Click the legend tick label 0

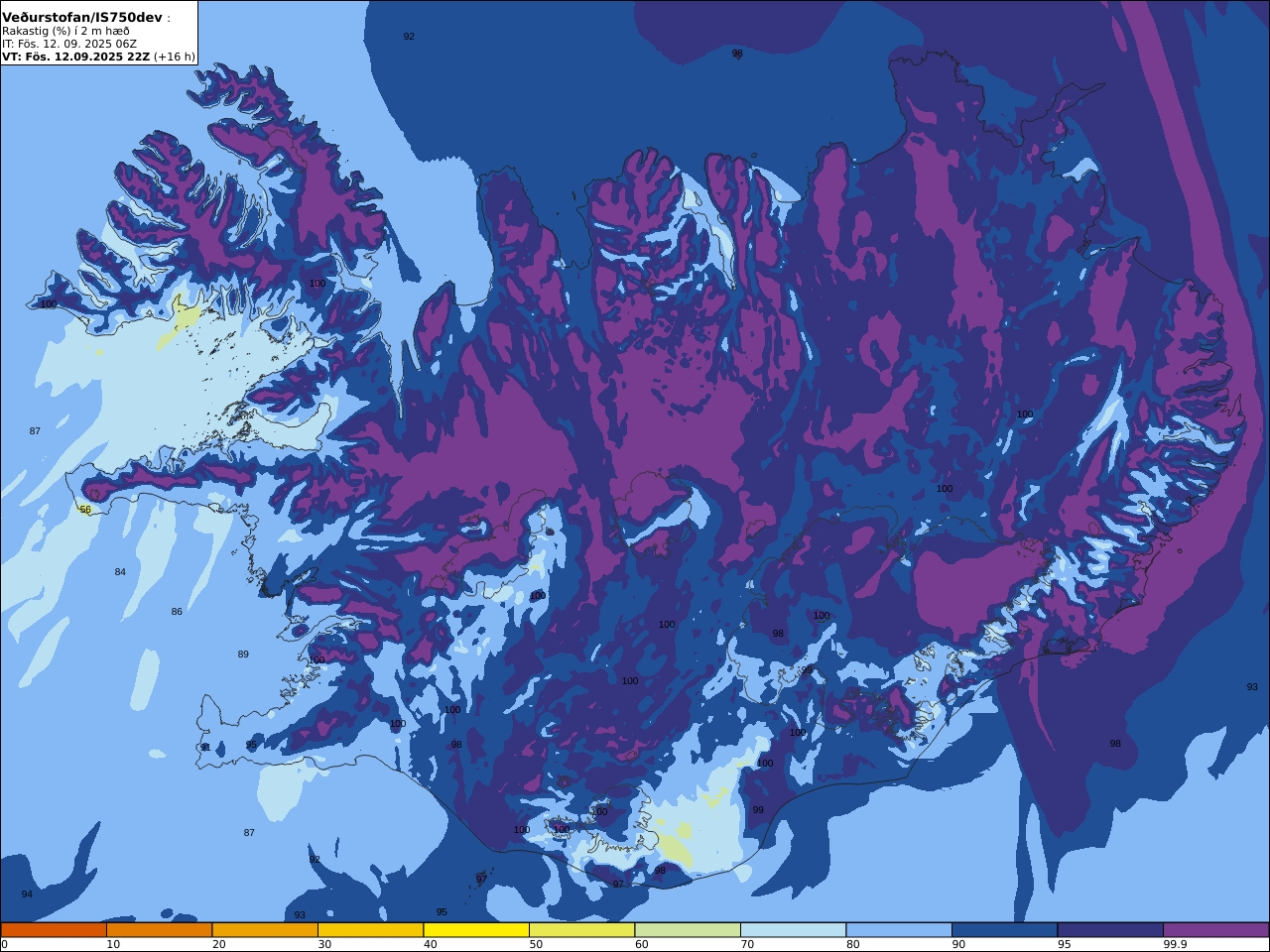pos(4,944)
